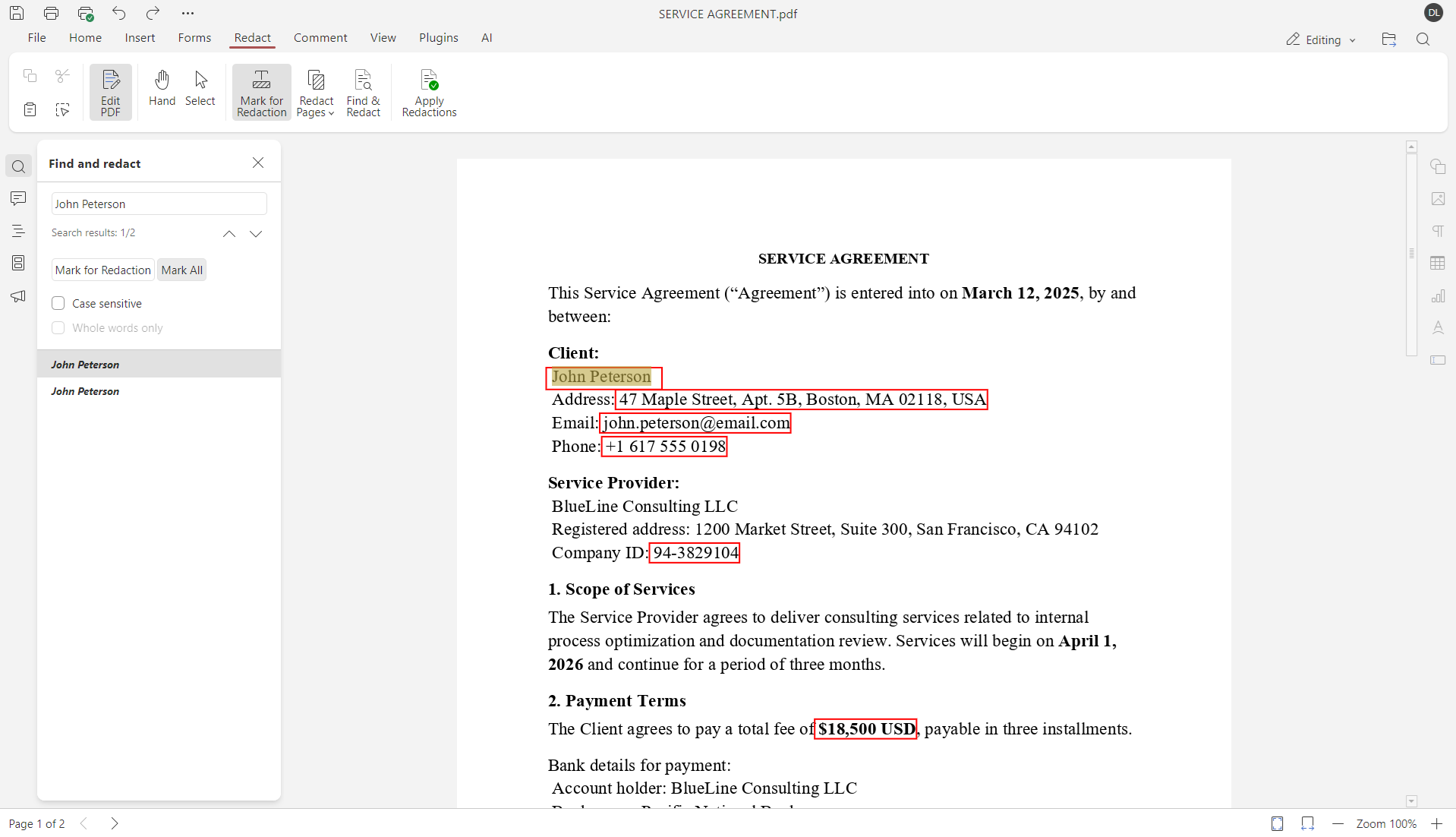Select the Hand tool
The image size is (1456, 837).
pos(162,89)
